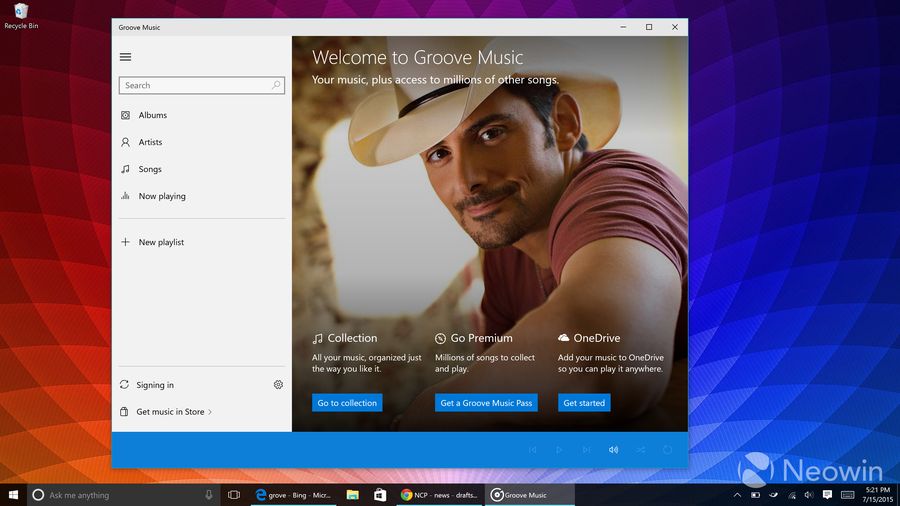
Task: Open the Action Center notifications icon
Action: (827, 495)
